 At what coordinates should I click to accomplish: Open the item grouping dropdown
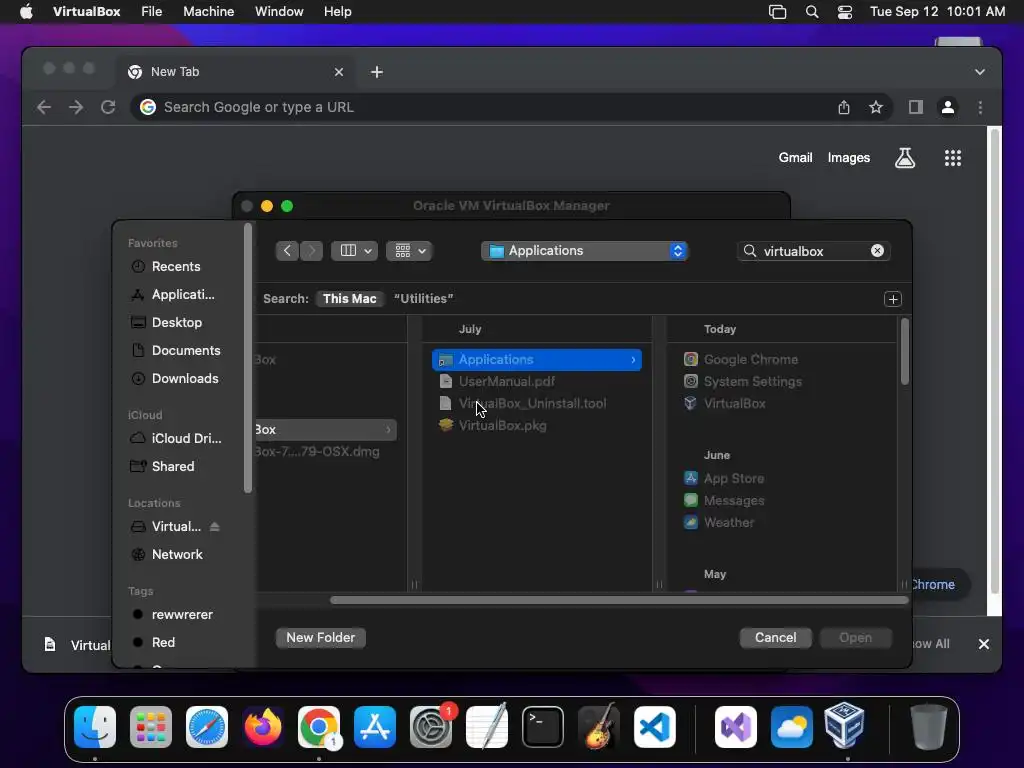(x=409, y=251)
